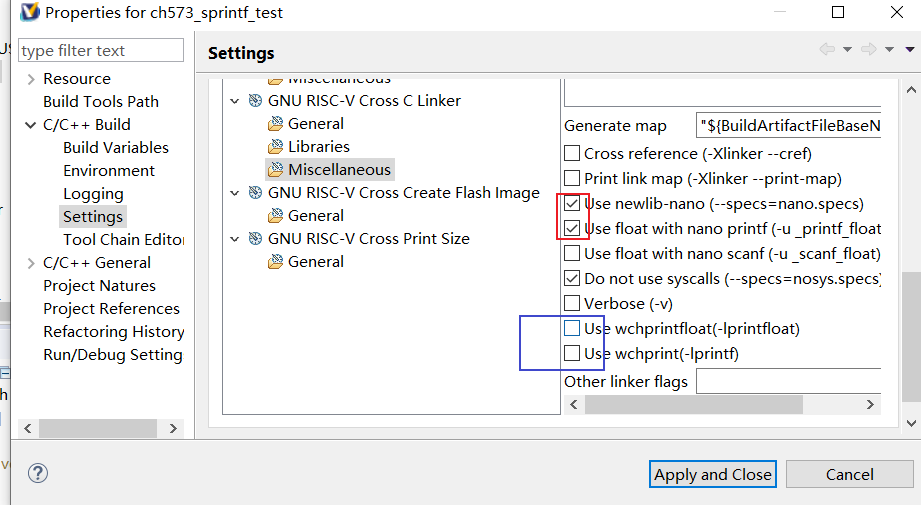This screenshot has width=921, height=505.
Task: Expand the Resource tree node
Action: [31, 79]
